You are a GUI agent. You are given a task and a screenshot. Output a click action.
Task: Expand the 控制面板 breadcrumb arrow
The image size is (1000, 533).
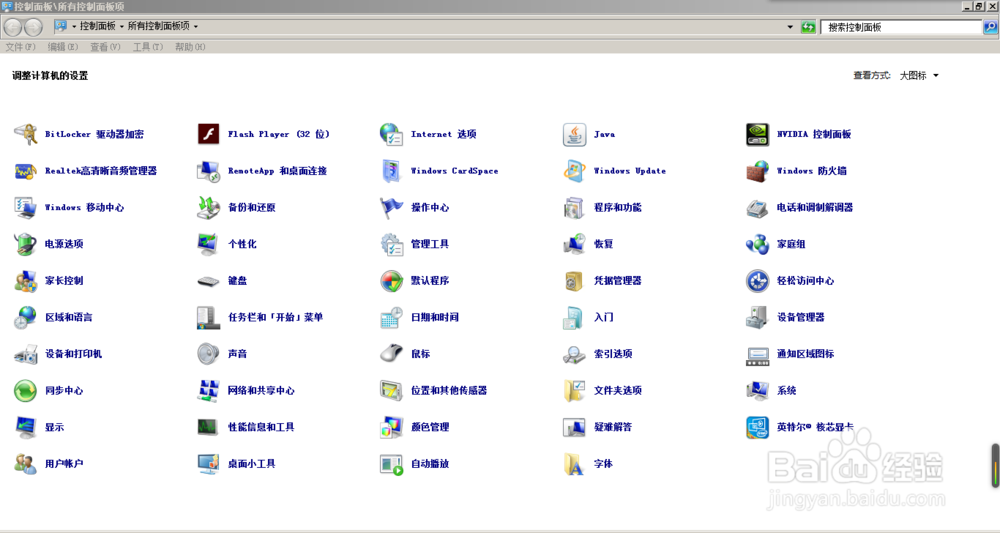click(121, 27)
